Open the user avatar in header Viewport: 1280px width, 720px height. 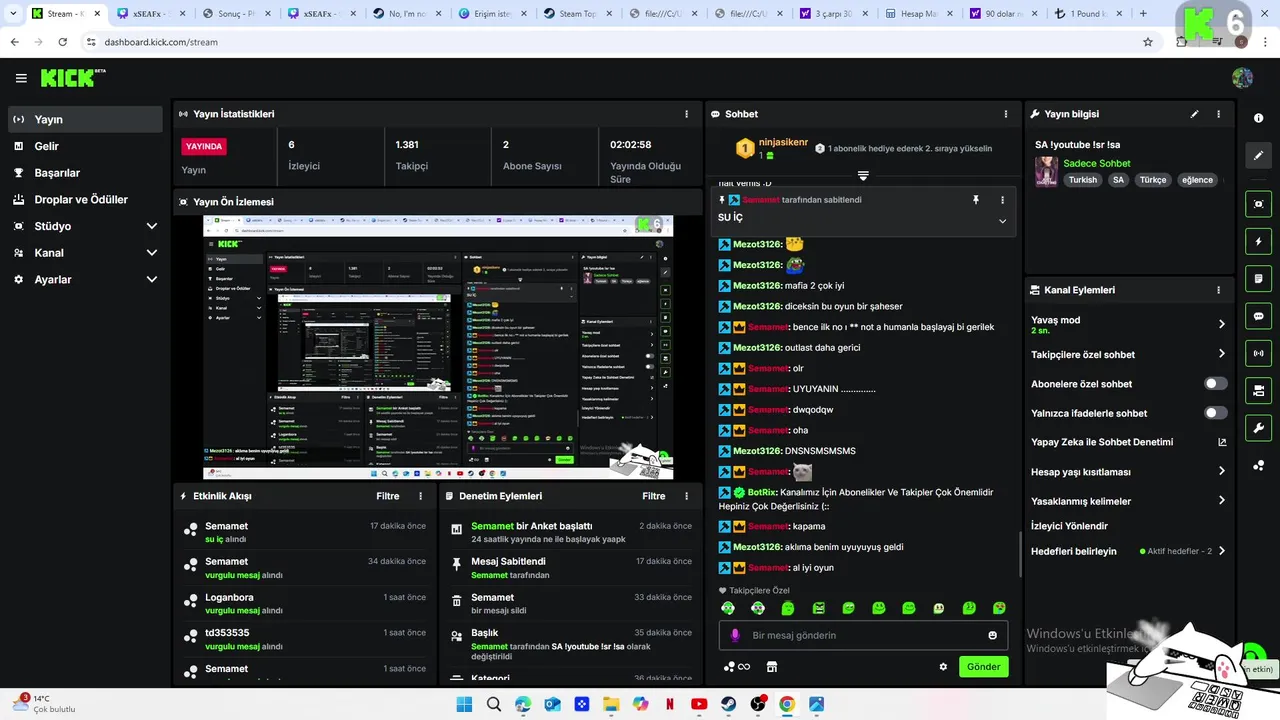coord(1243,78)
